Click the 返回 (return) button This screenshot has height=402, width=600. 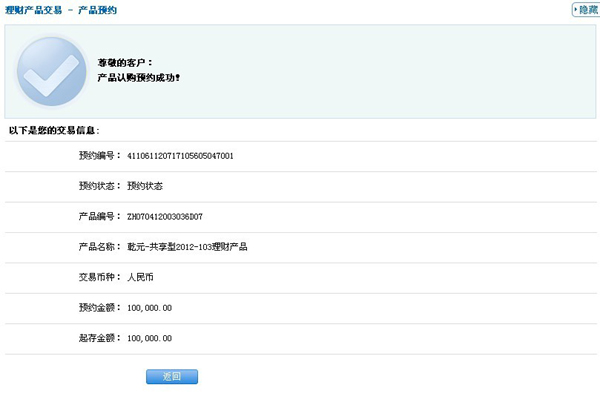click(172, 377)
